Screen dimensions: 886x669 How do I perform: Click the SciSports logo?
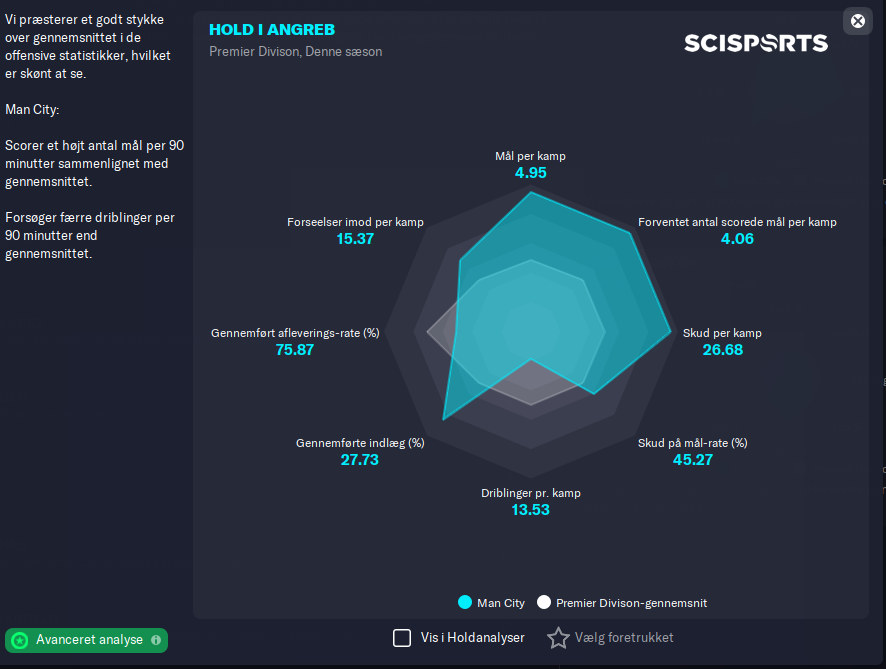coord(756,43)
